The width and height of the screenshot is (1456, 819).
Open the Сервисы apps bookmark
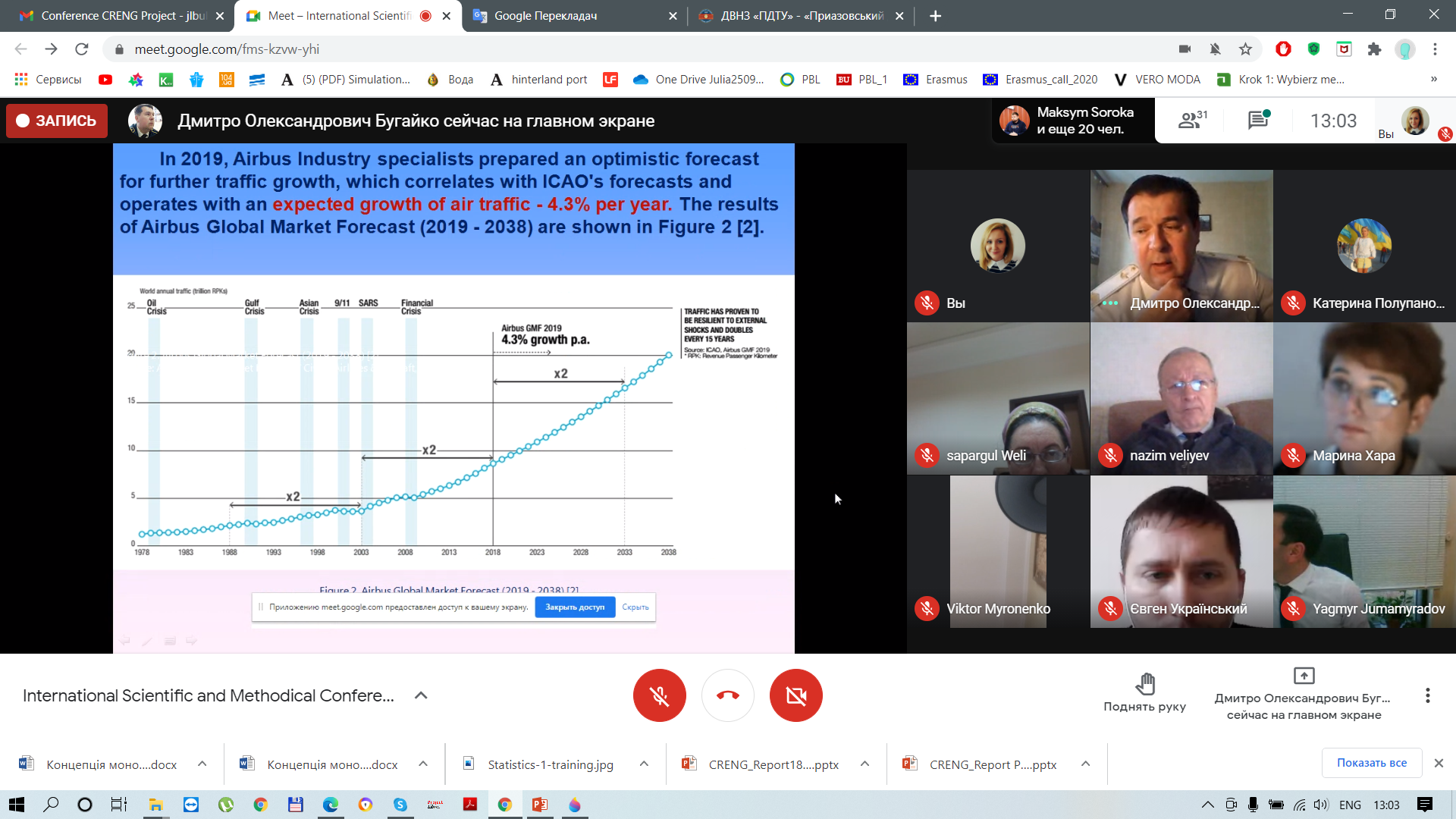(x=48, y=80)
